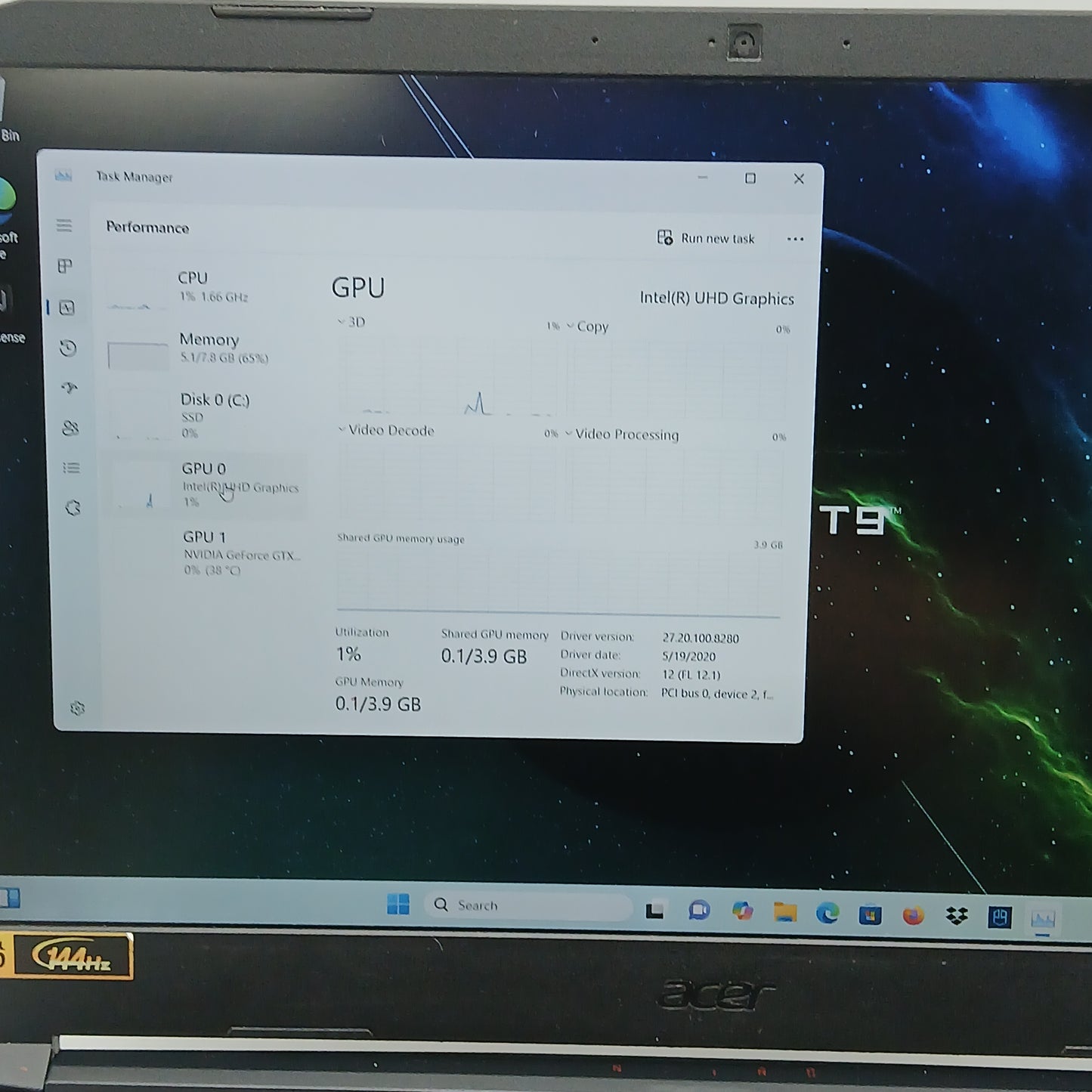The image size is (1092, 1092).
Task: Open the Task Manager navigation hamburger menu
Action: click(x=64, y=225)
